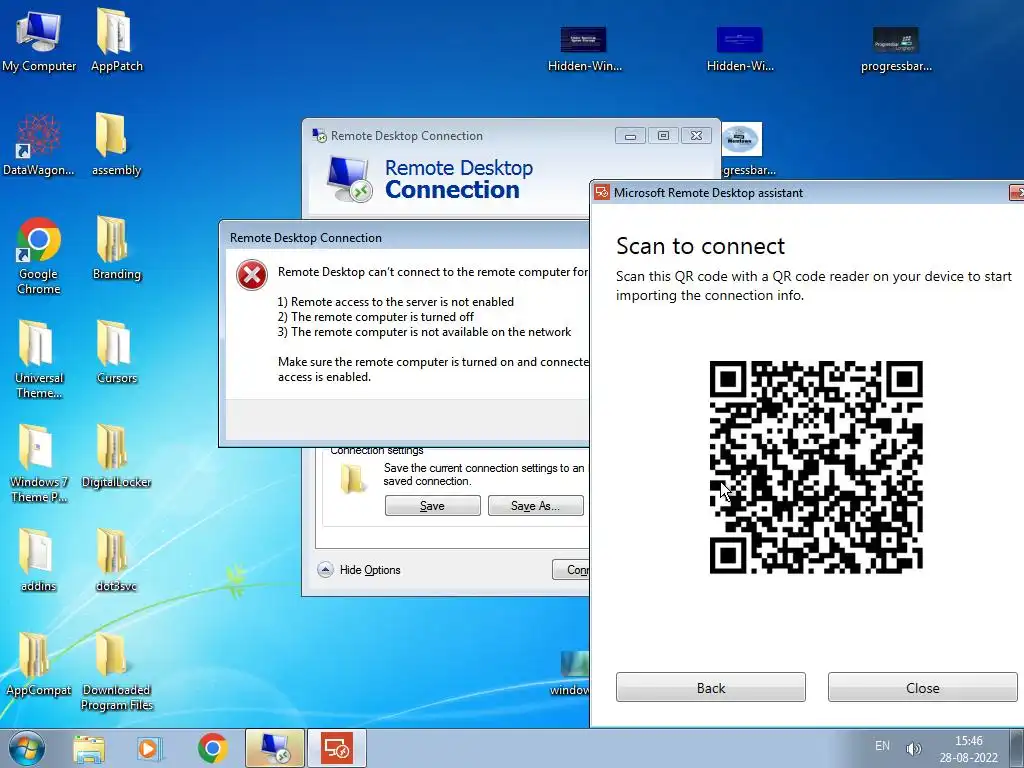
Task: Maximize the Remote Desktop Connection window
Action: click(663, 136)
